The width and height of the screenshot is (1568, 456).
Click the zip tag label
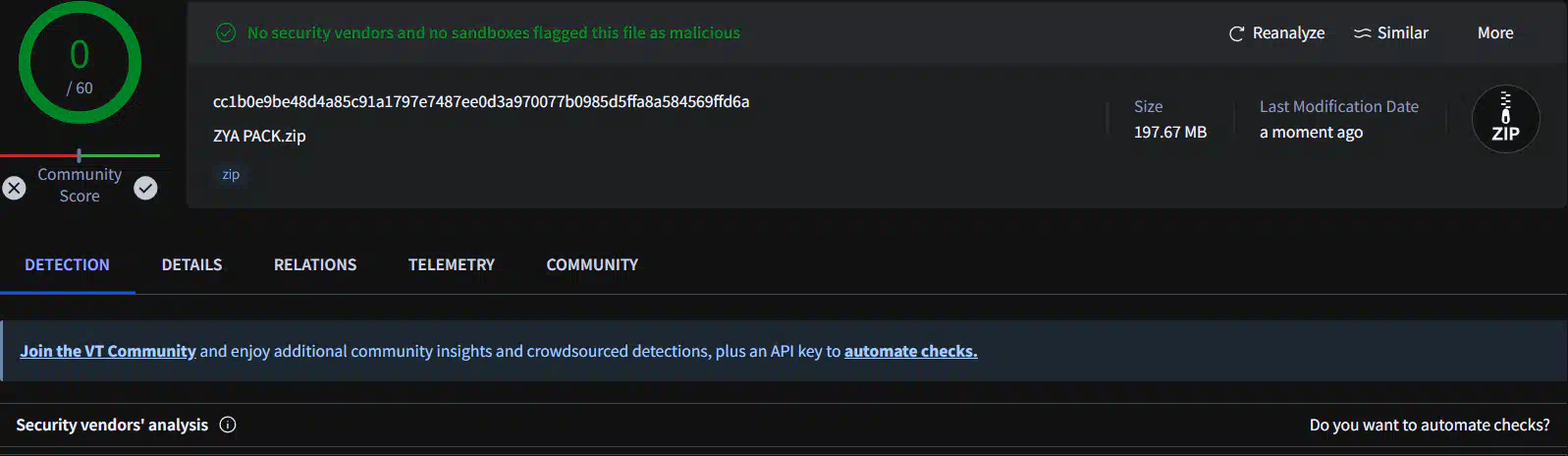click(231, 174)
